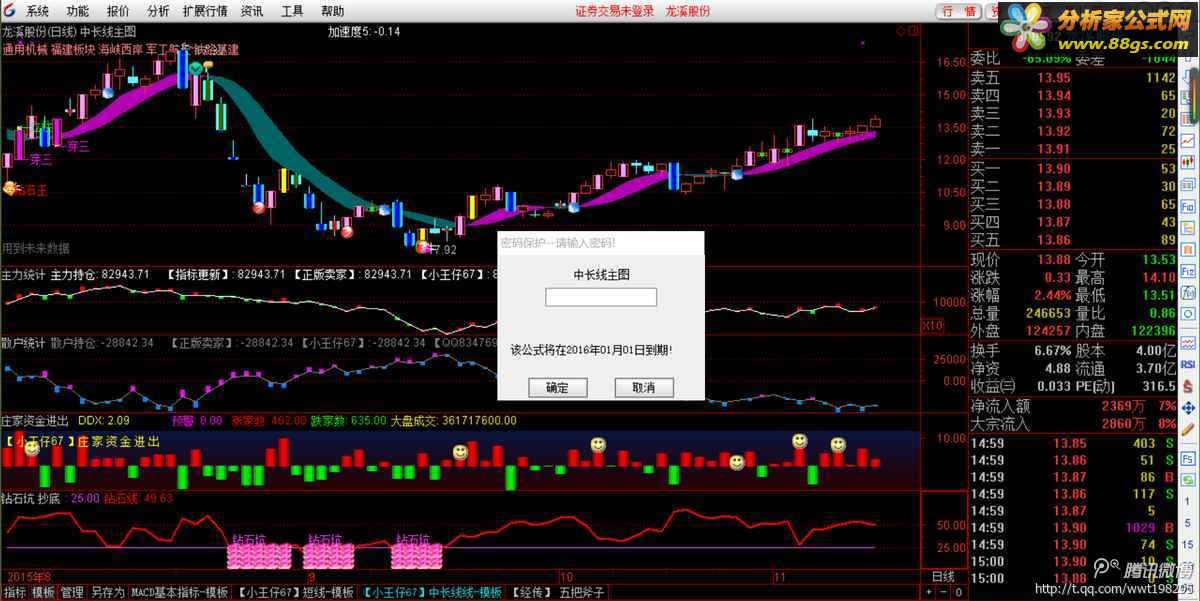
Task: Open the 系统 menu
Action: click(36, 11)
